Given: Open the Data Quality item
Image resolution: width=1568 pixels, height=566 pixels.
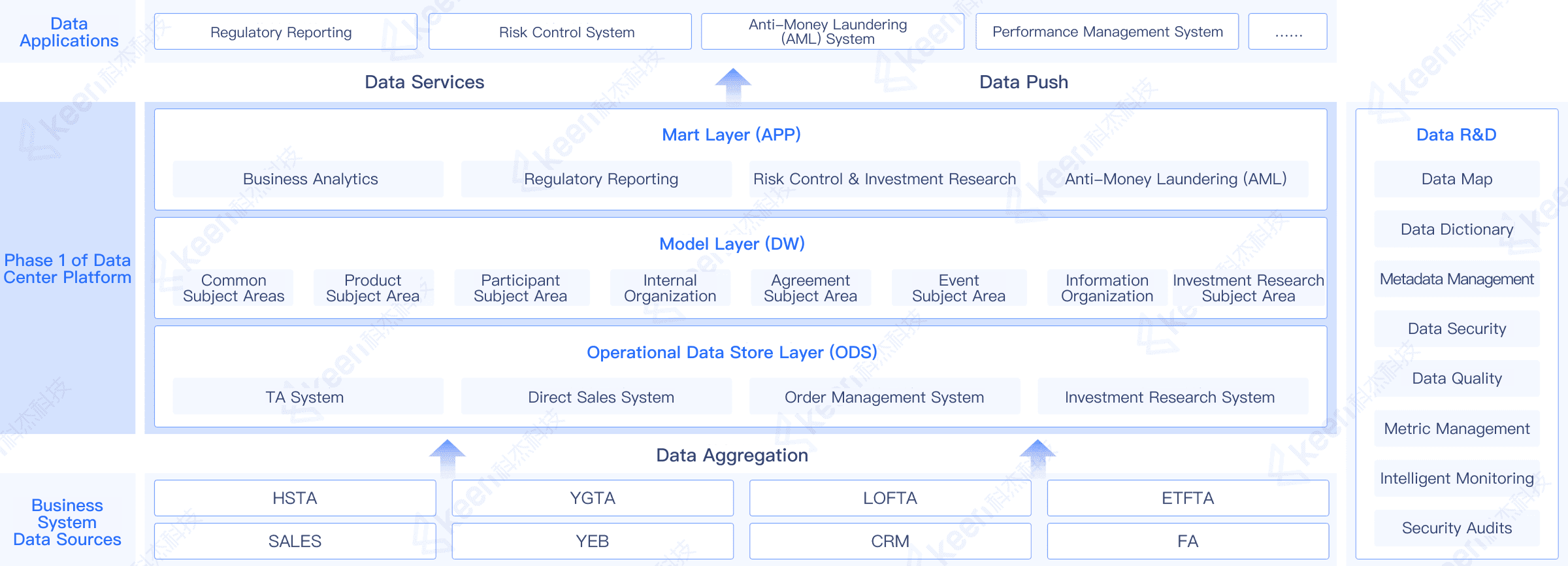Looking at the screenshot, I should pos(1456,378).
